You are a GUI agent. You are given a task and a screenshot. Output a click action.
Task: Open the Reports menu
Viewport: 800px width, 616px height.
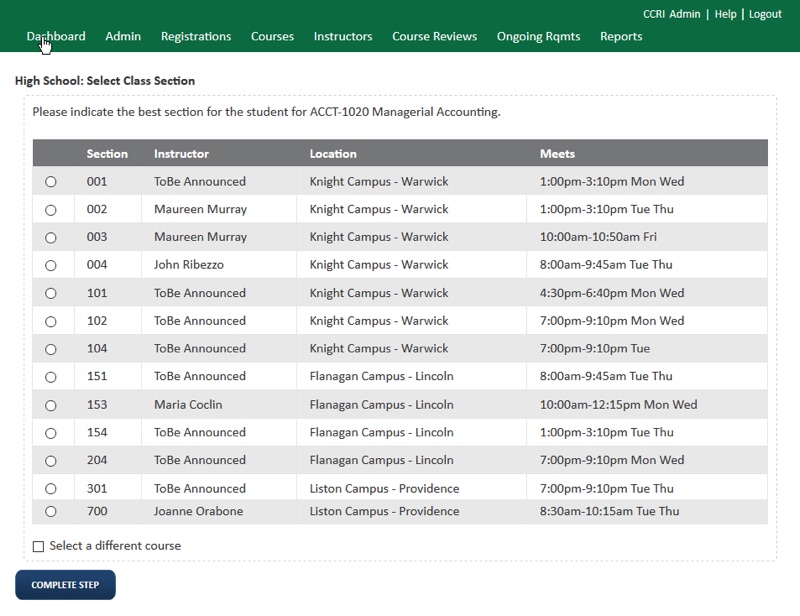click(621, 37)
